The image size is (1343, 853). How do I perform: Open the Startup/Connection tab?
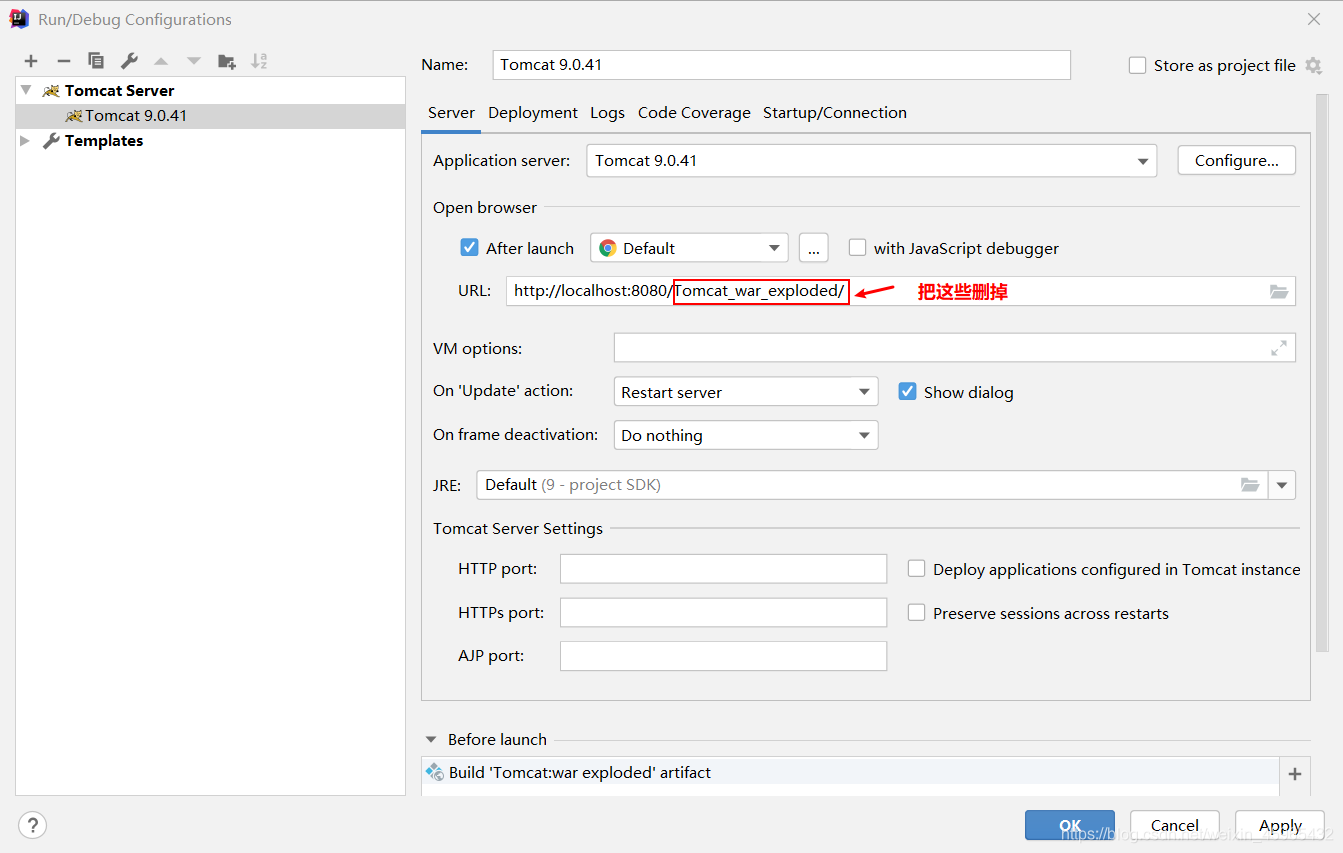pyautogui.click(x=835, y=113)
